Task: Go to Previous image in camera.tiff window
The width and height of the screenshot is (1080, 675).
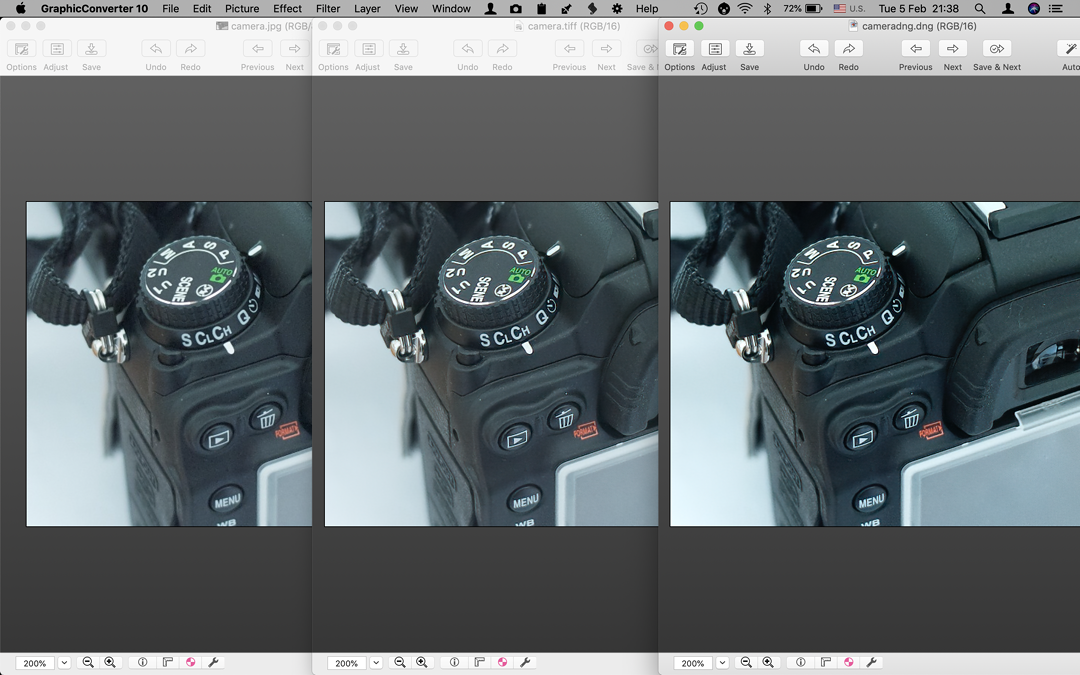Action: click(569, 49)
